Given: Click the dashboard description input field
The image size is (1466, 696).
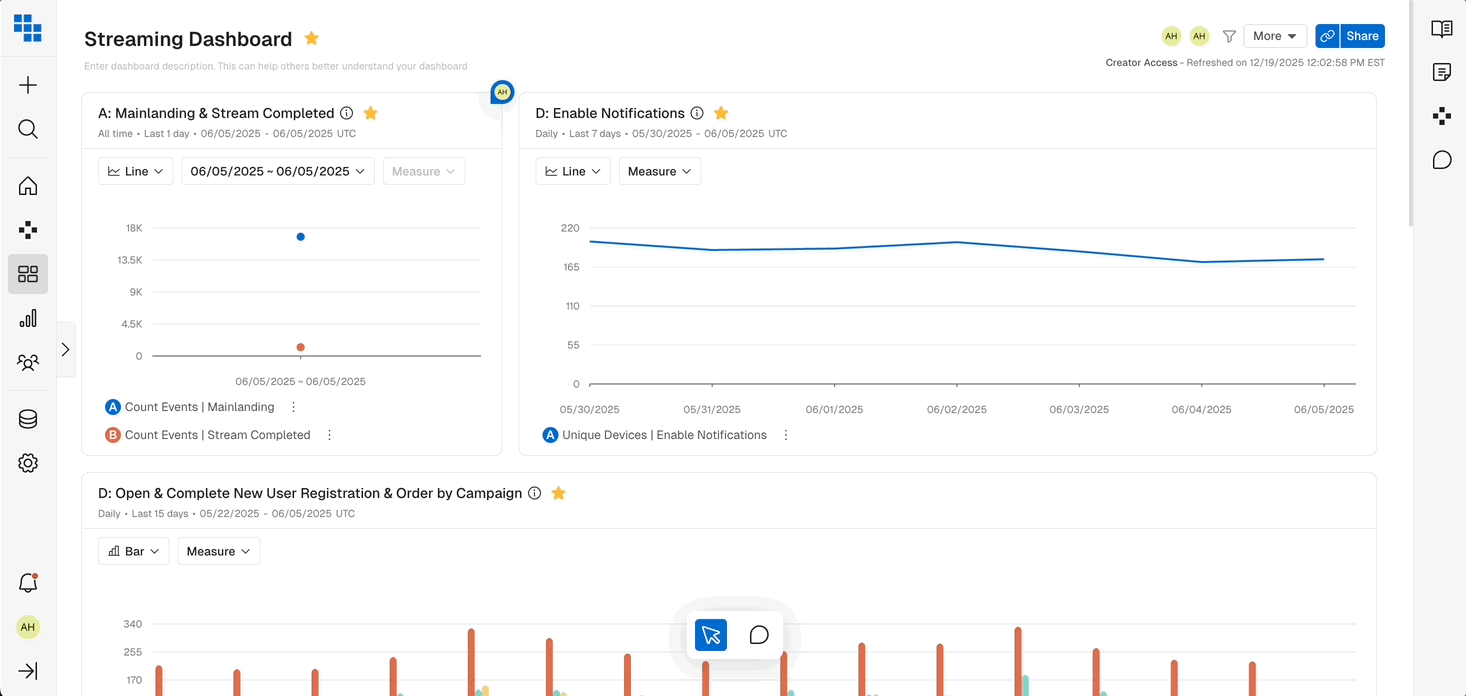Looking at the screenshot, I should point(276,66).
